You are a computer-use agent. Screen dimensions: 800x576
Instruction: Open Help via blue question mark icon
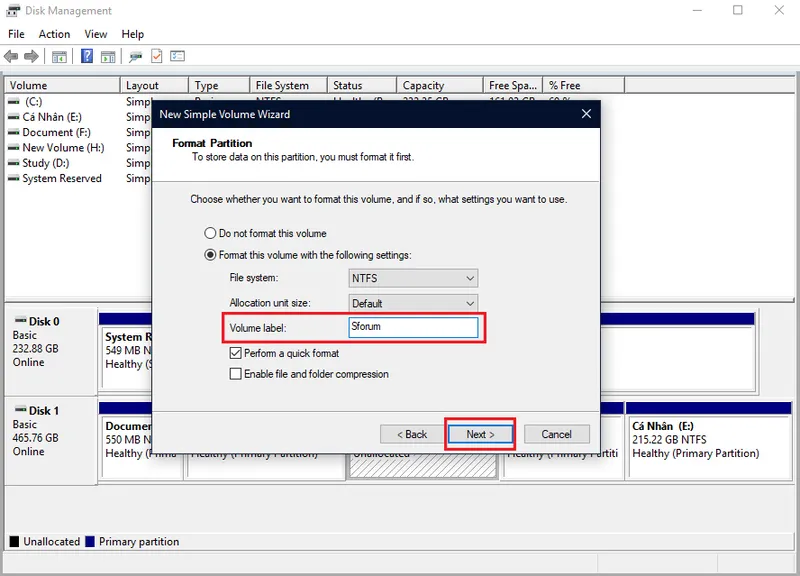click(87, 57)
